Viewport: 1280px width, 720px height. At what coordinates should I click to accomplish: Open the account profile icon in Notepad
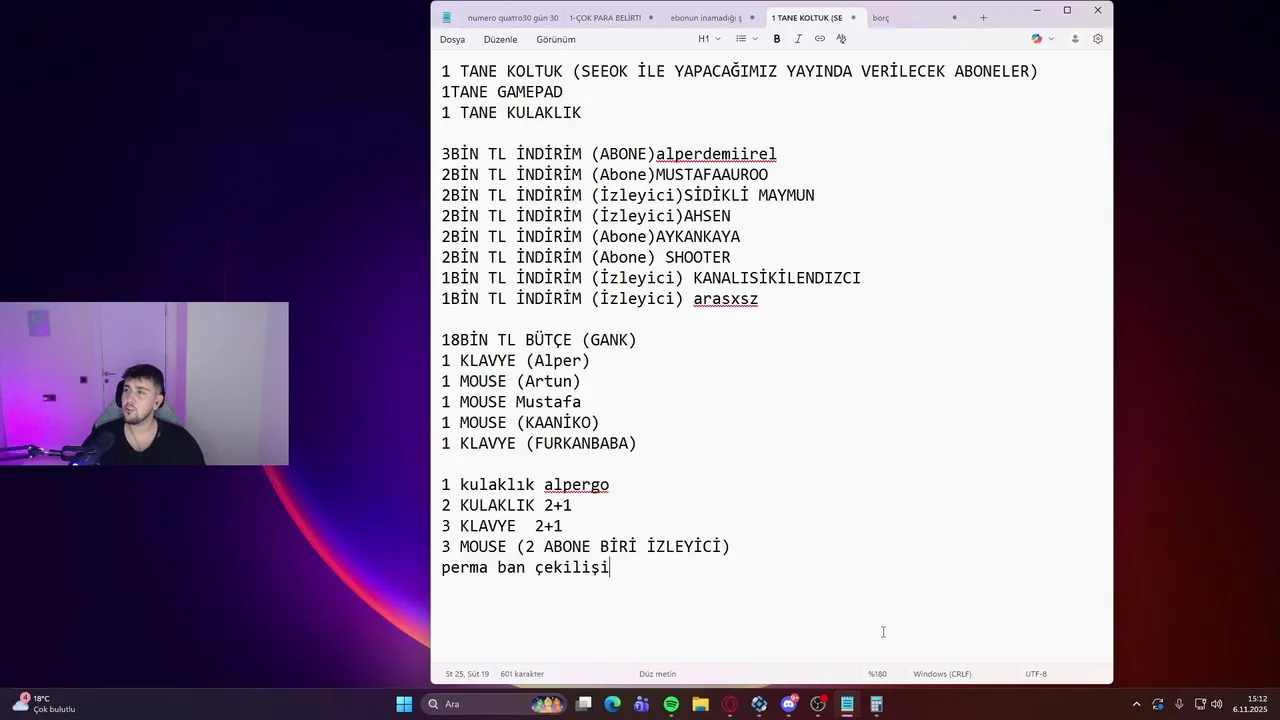[x=1075, y=39]
